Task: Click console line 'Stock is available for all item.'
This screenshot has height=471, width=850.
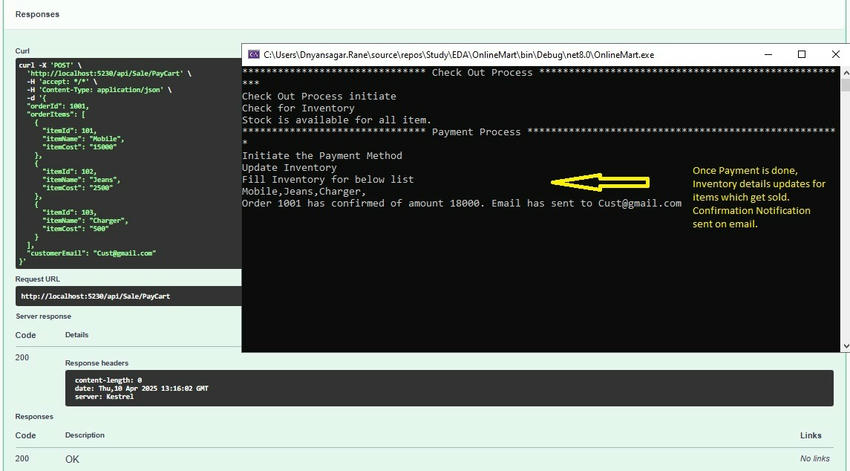Action: point(337,120)
